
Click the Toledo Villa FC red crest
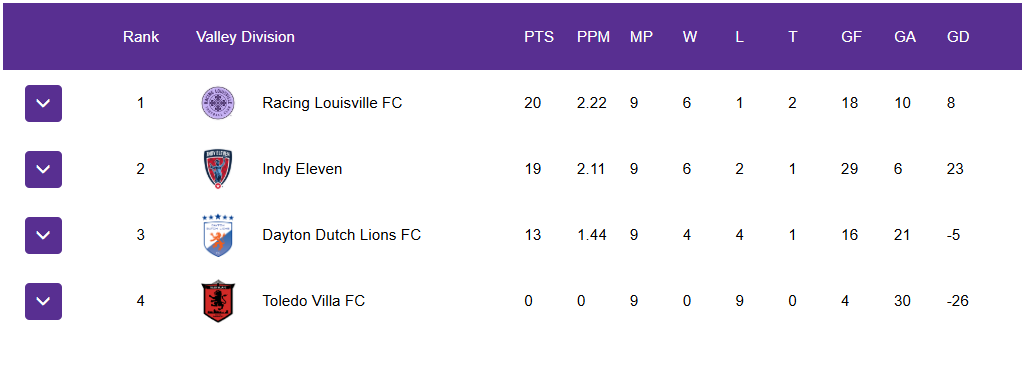[217, 301]
